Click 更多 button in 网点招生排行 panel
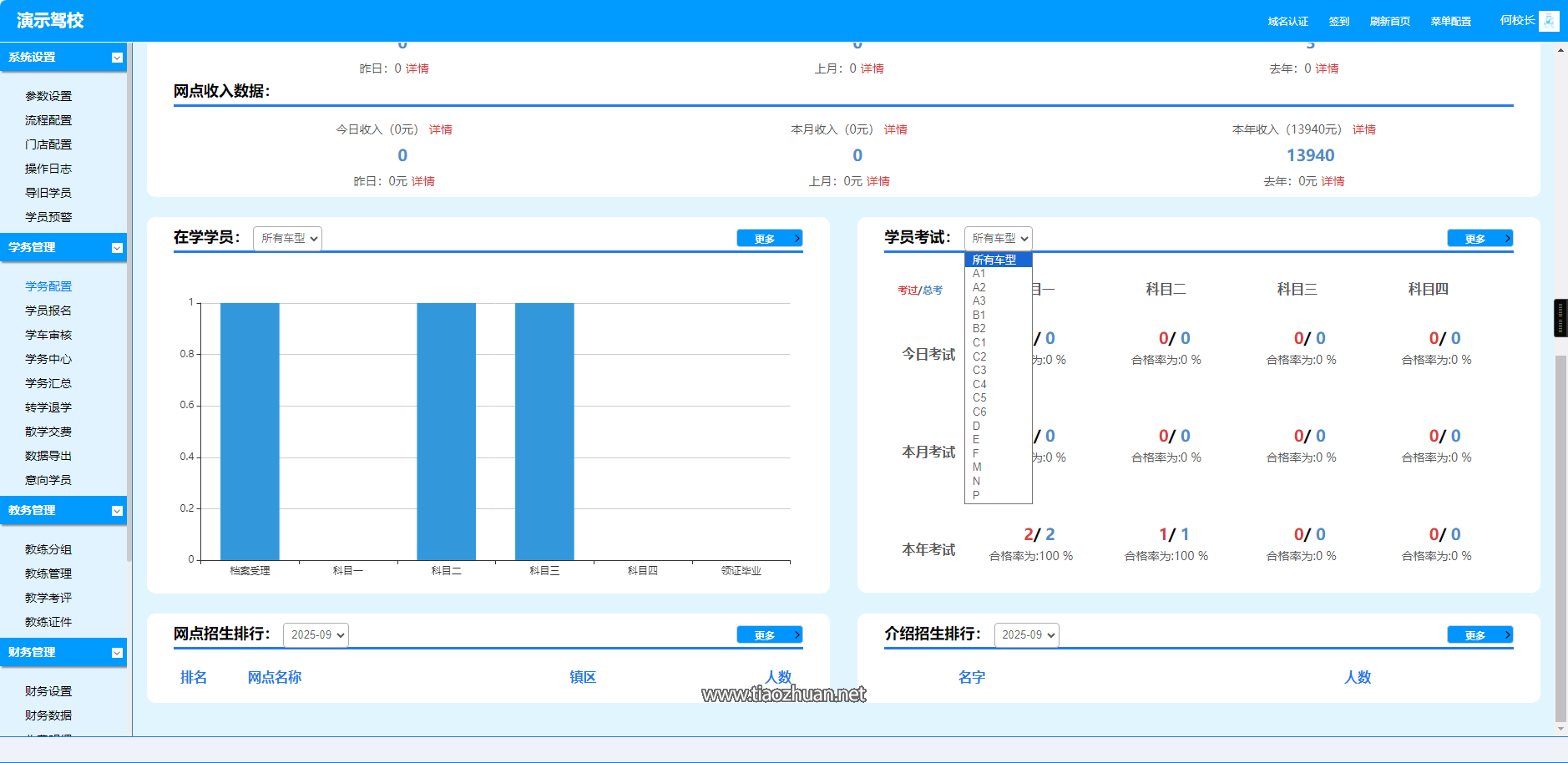Screen dimensions: 1568x763 click(x=770, y=635)
